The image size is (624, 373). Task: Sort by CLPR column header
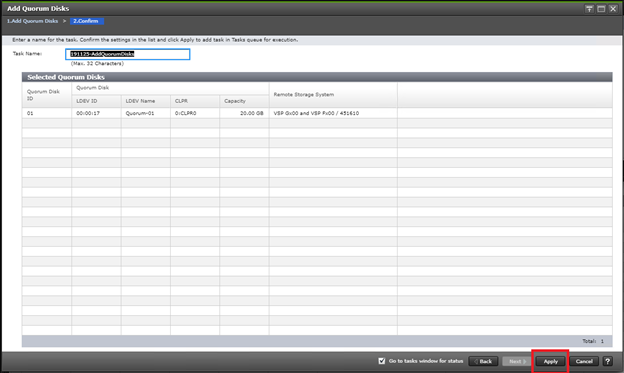195,101
